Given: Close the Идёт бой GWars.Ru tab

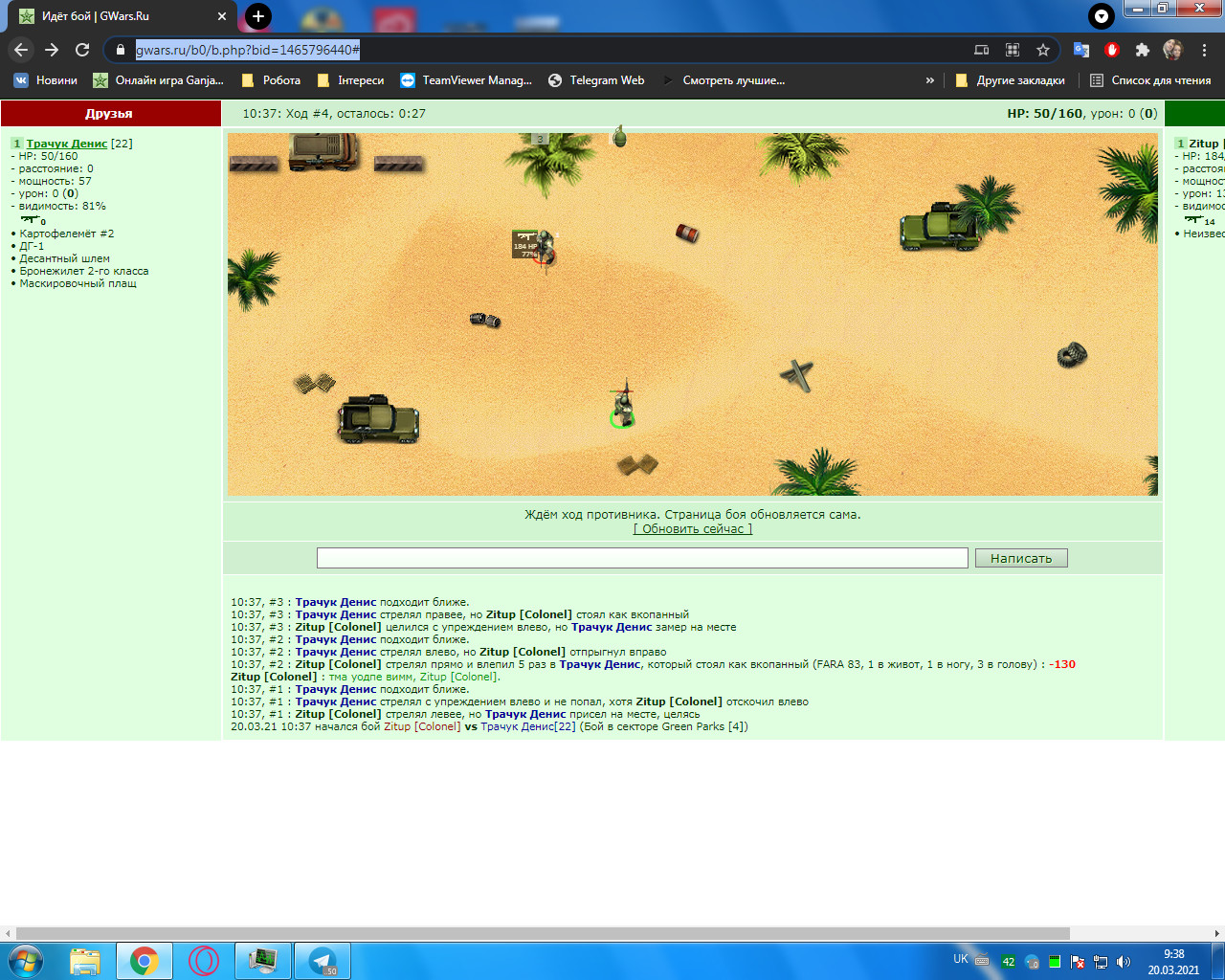Looking at the screenshot, I should click(x=221, y=16).
